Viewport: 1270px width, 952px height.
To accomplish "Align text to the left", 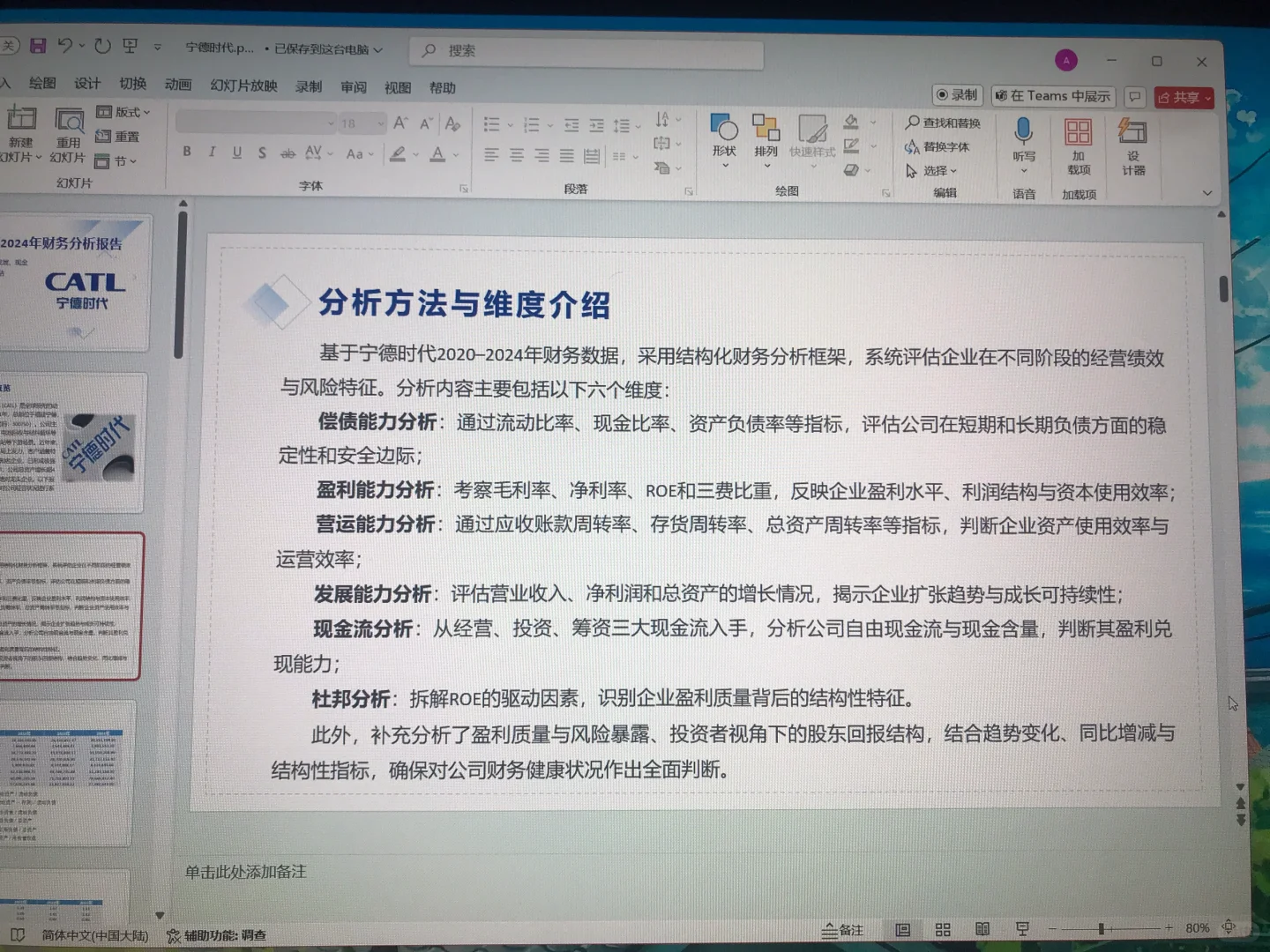I will tap(491, 155).
